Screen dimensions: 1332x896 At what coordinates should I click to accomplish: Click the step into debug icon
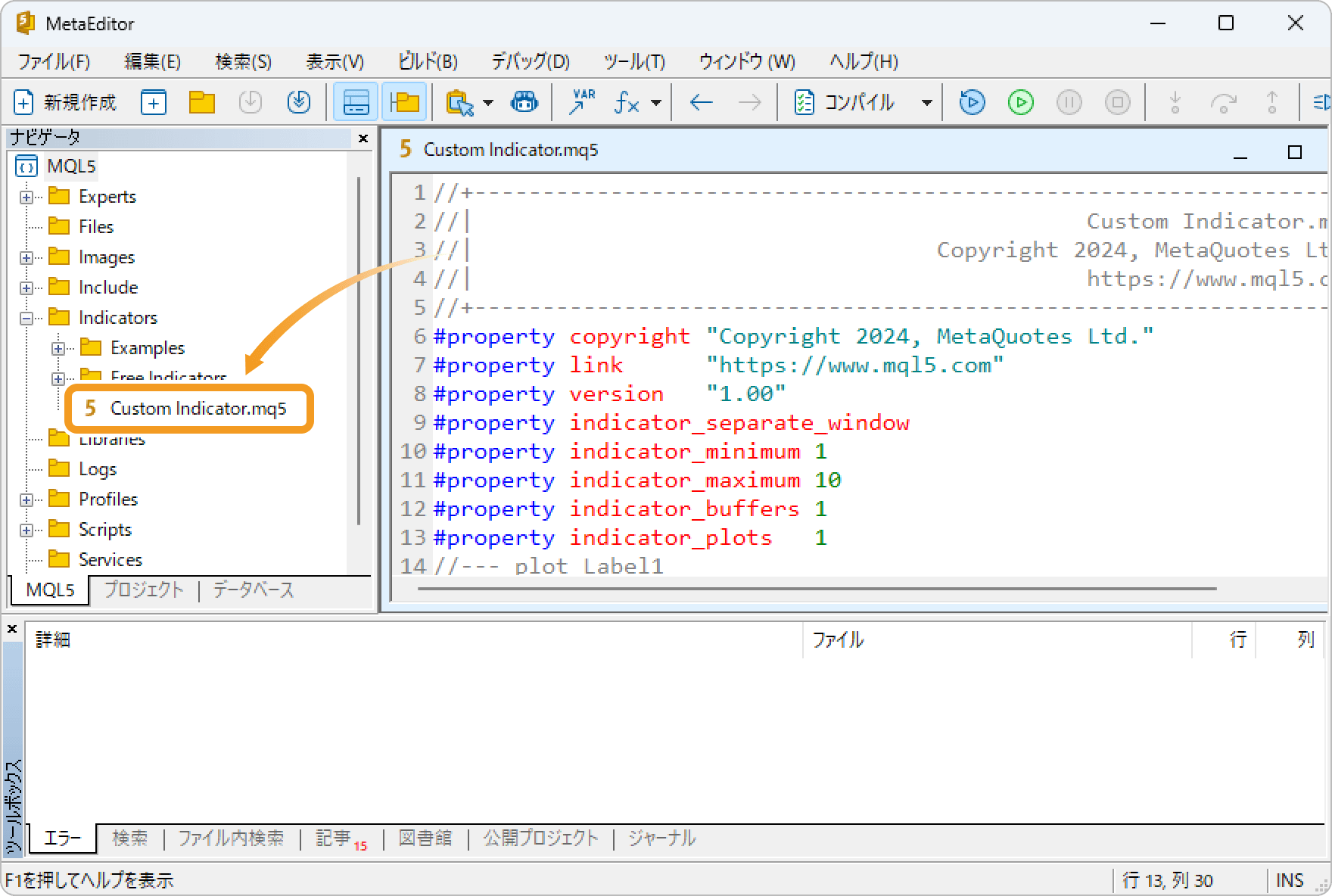click(1175, 102)
